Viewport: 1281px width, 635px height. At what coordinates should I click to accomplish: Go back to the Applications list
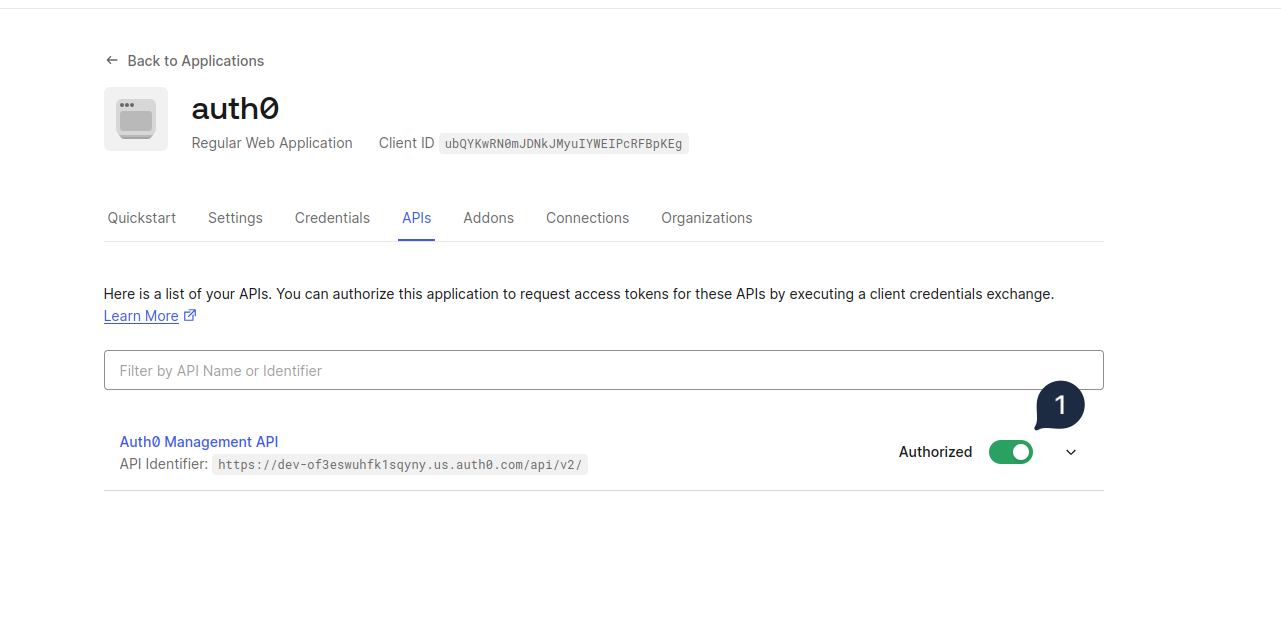184,61
